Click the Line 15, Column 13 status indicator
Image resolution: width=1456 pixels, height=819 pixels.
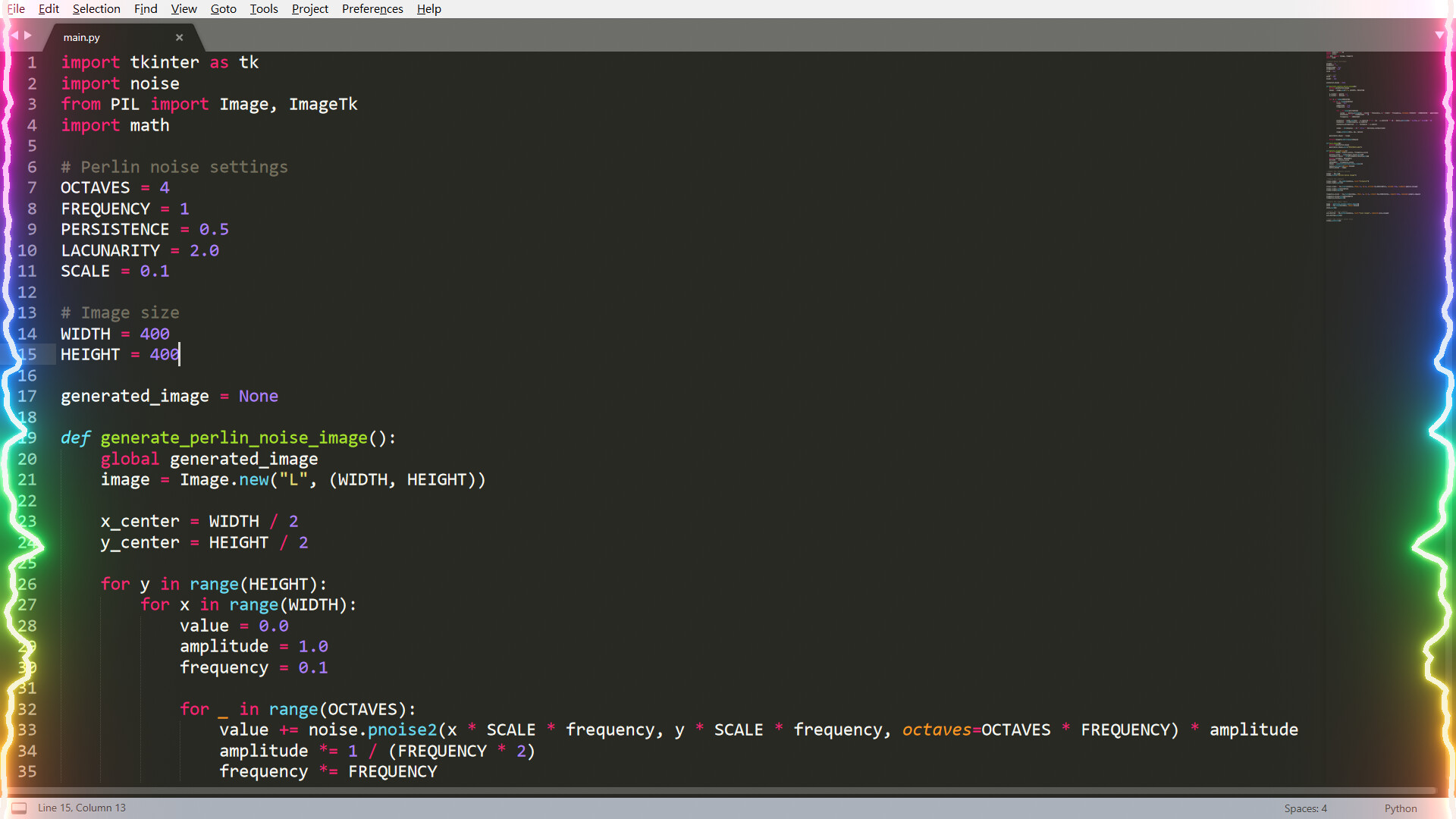[82, 808]
